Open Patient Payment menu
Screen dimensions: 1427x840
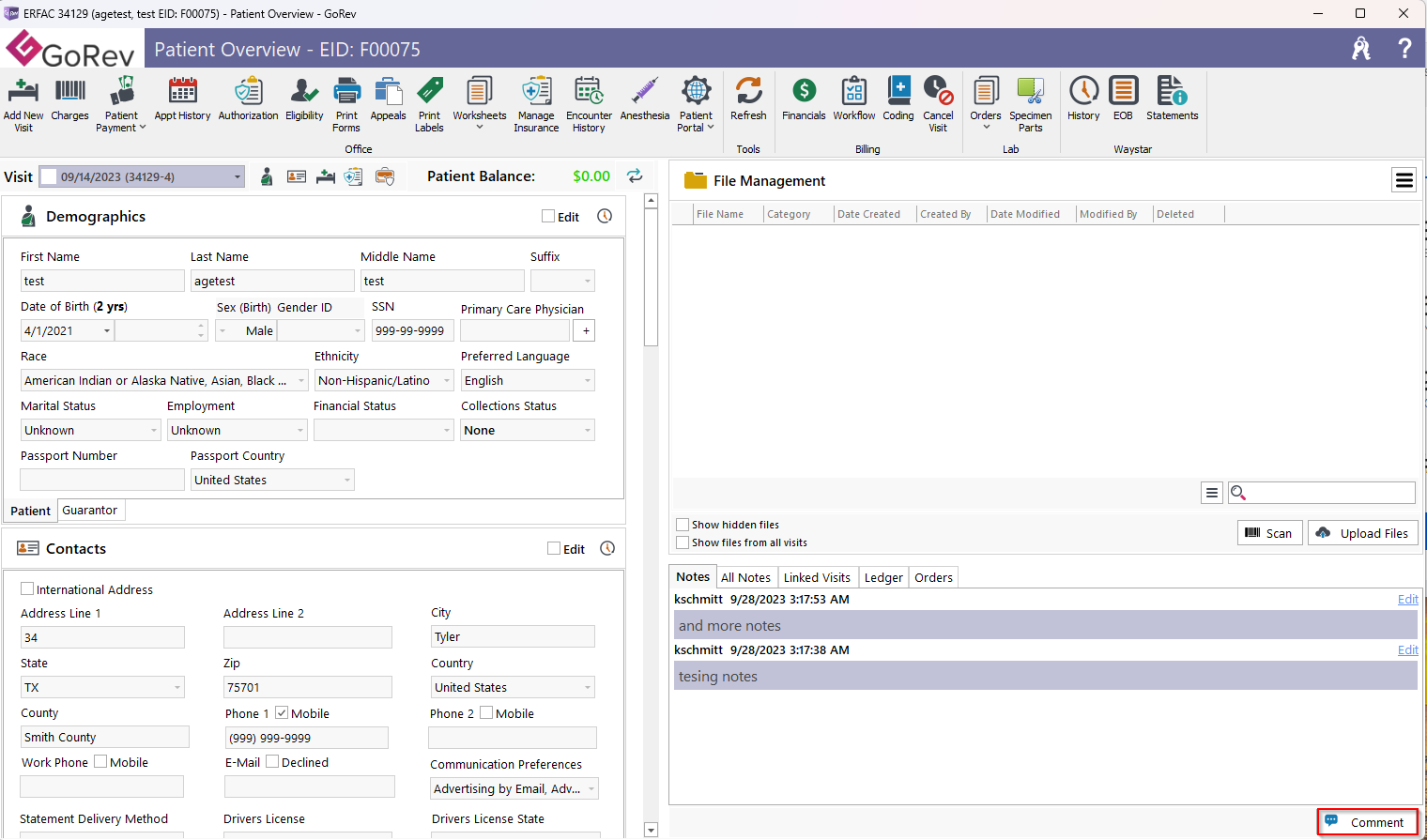tap(121, 104)
